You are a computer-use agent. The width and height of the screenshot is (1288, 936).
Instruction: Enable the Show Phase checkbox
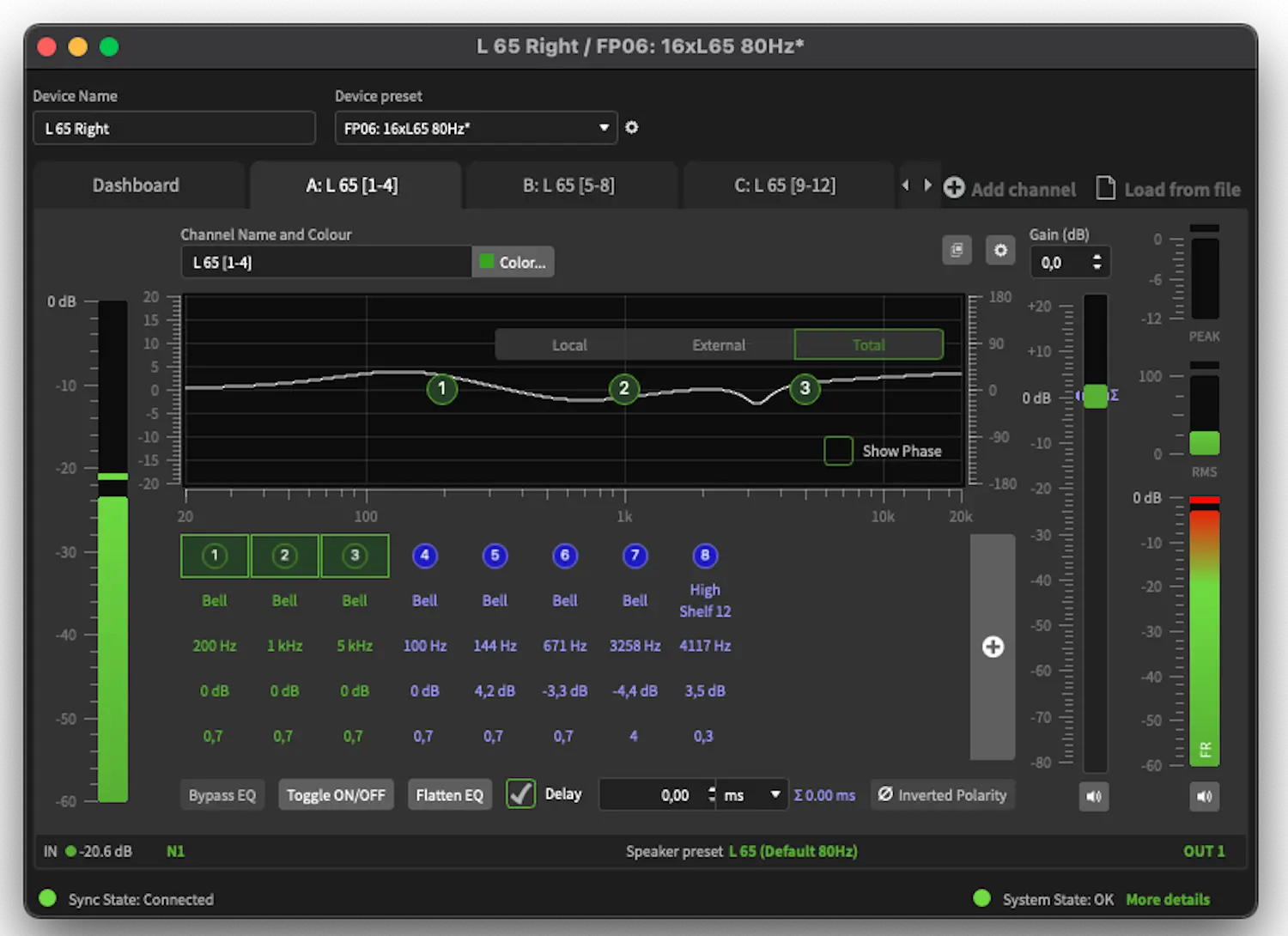838,451
